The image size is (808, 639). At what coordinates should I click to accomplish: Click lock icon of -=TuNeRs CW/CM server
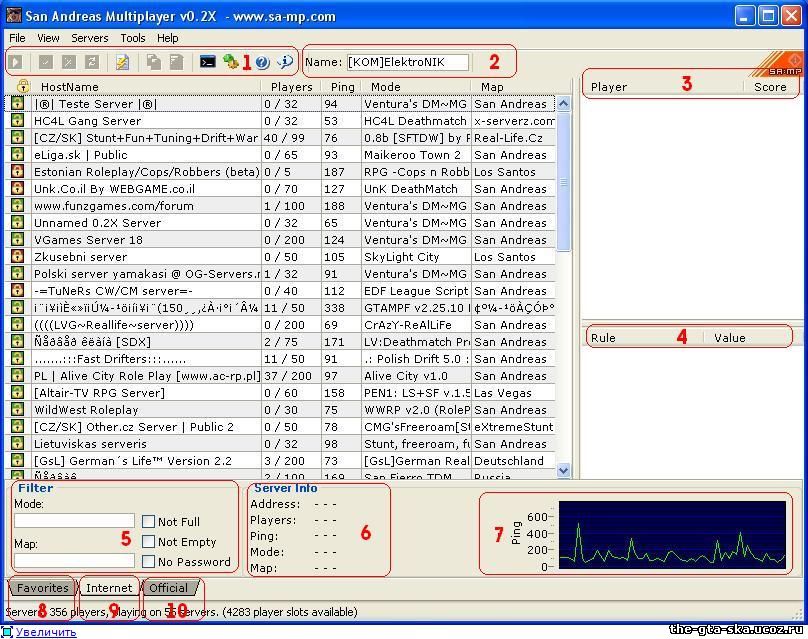click(18, 291)
